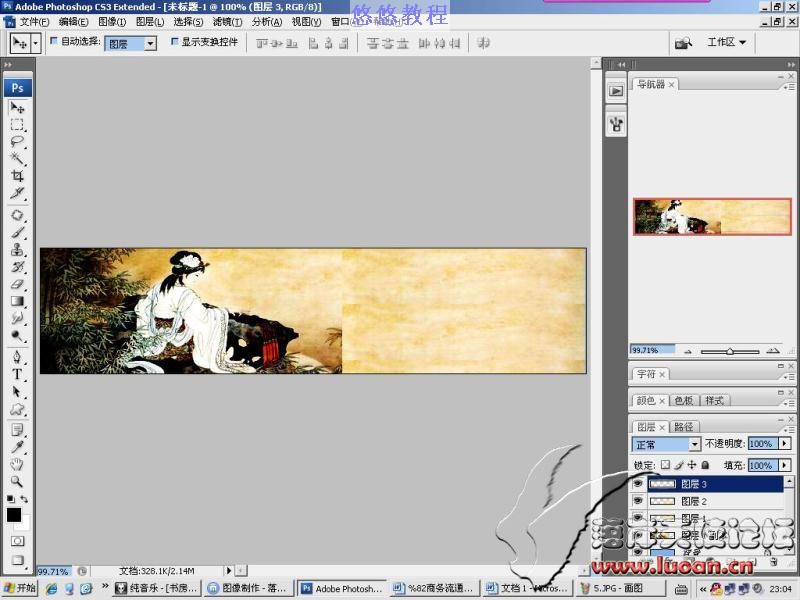
Task: Toggle lock all padlock icon
Action: (705, 465)
